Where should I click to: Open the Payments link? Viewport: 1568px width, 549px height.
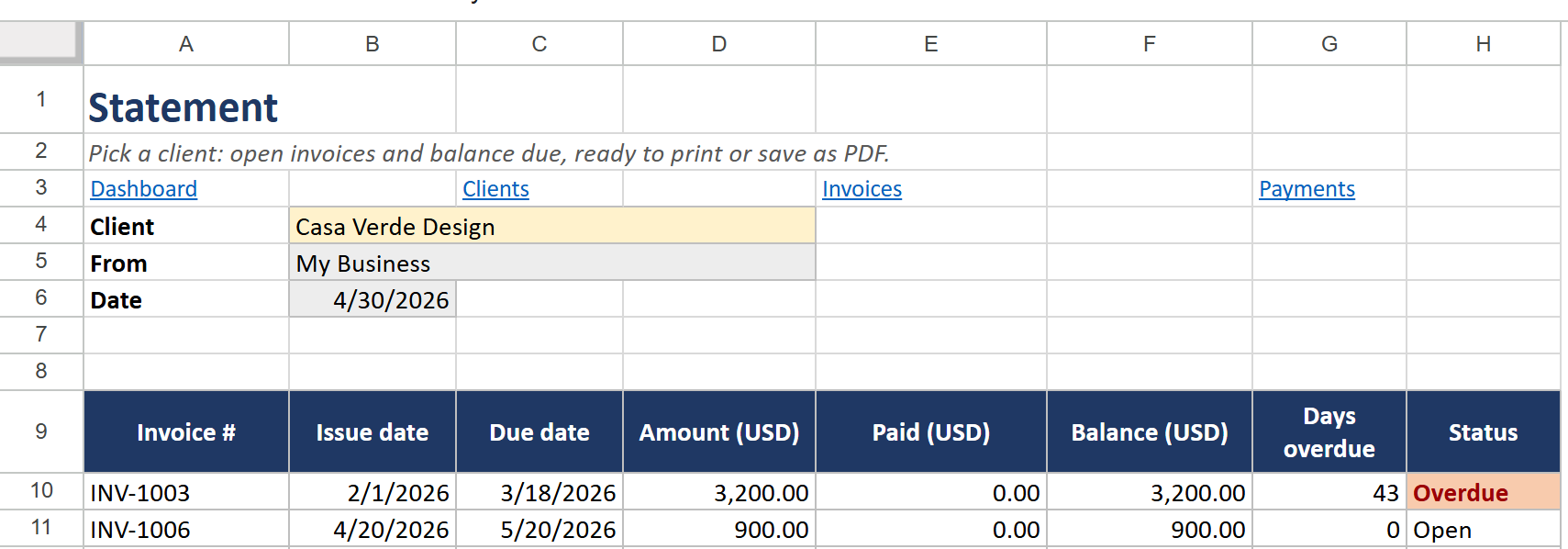coord(1307,189)
